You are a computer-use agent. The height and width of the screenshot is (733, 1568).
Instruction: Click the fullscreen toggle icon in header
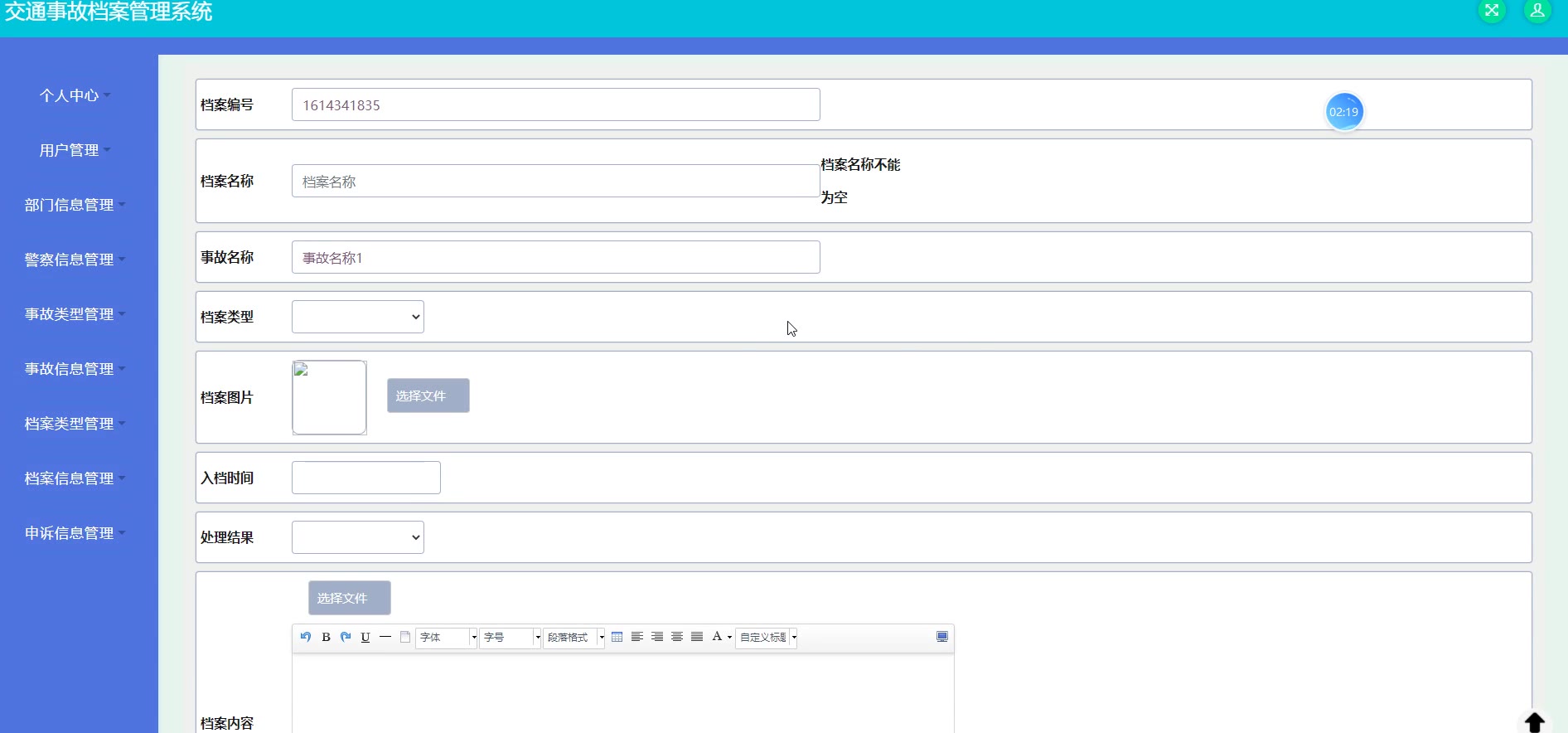pos(1492,11)
